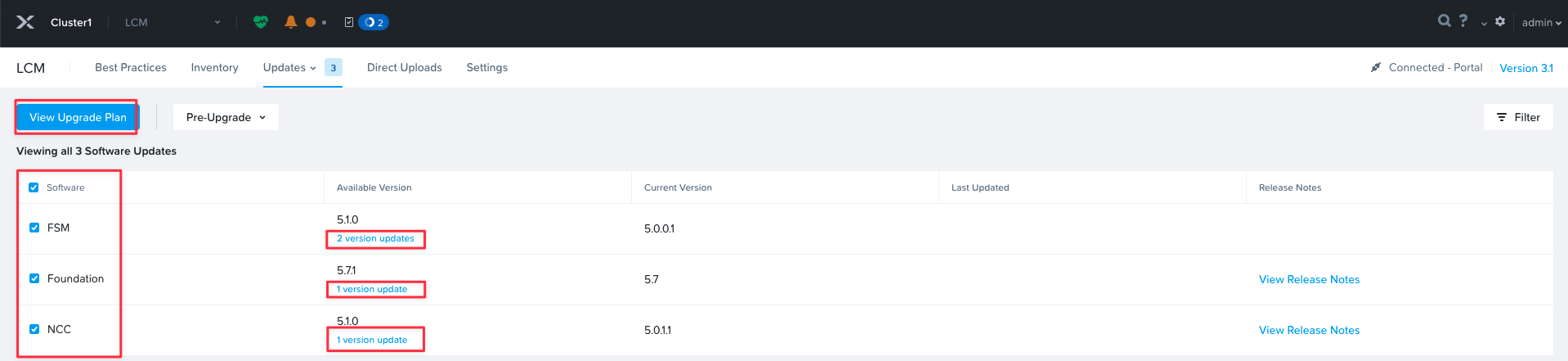Expand the Pre-Upgrade dropdown
The width and height of the screenshot is (1568, 361).
coord(226,117)
